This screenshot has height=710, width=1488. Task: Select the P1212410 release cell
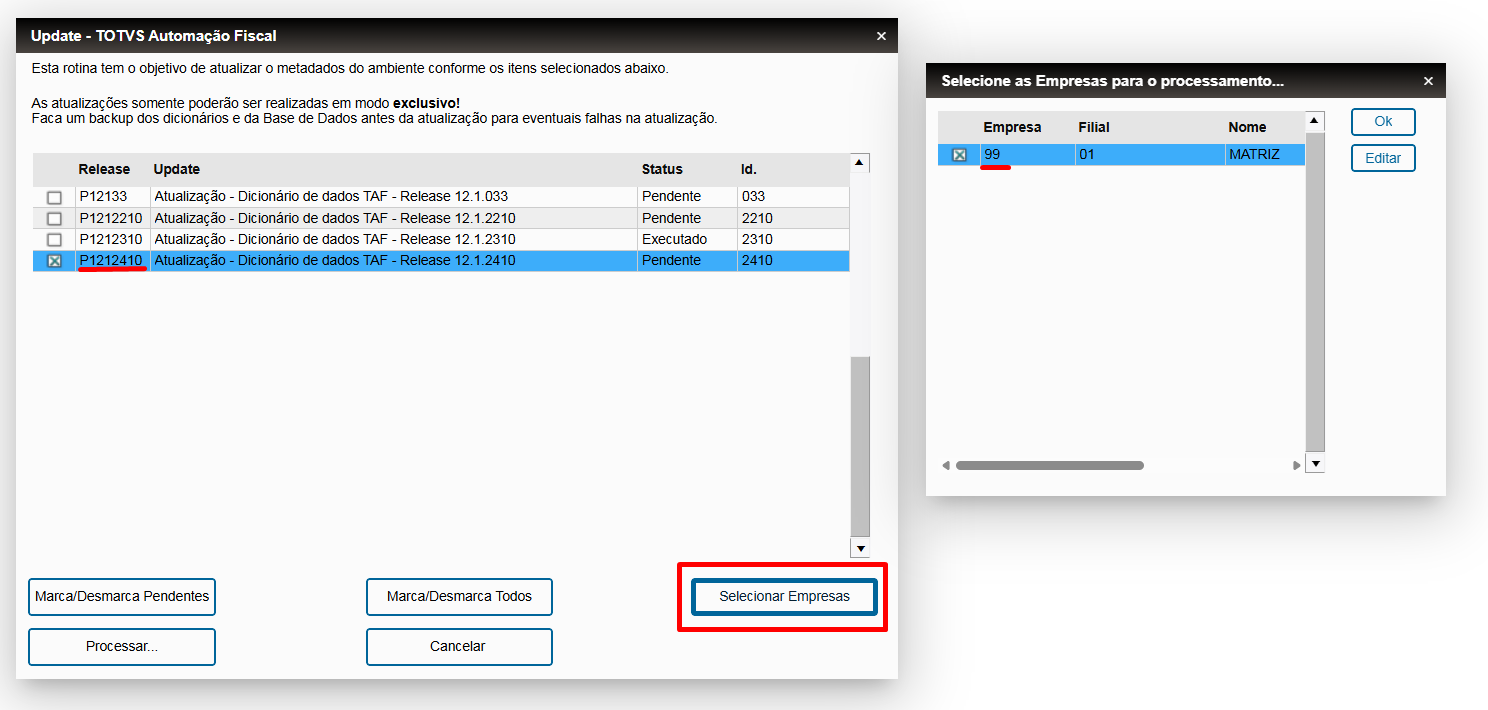pos(113,261)
